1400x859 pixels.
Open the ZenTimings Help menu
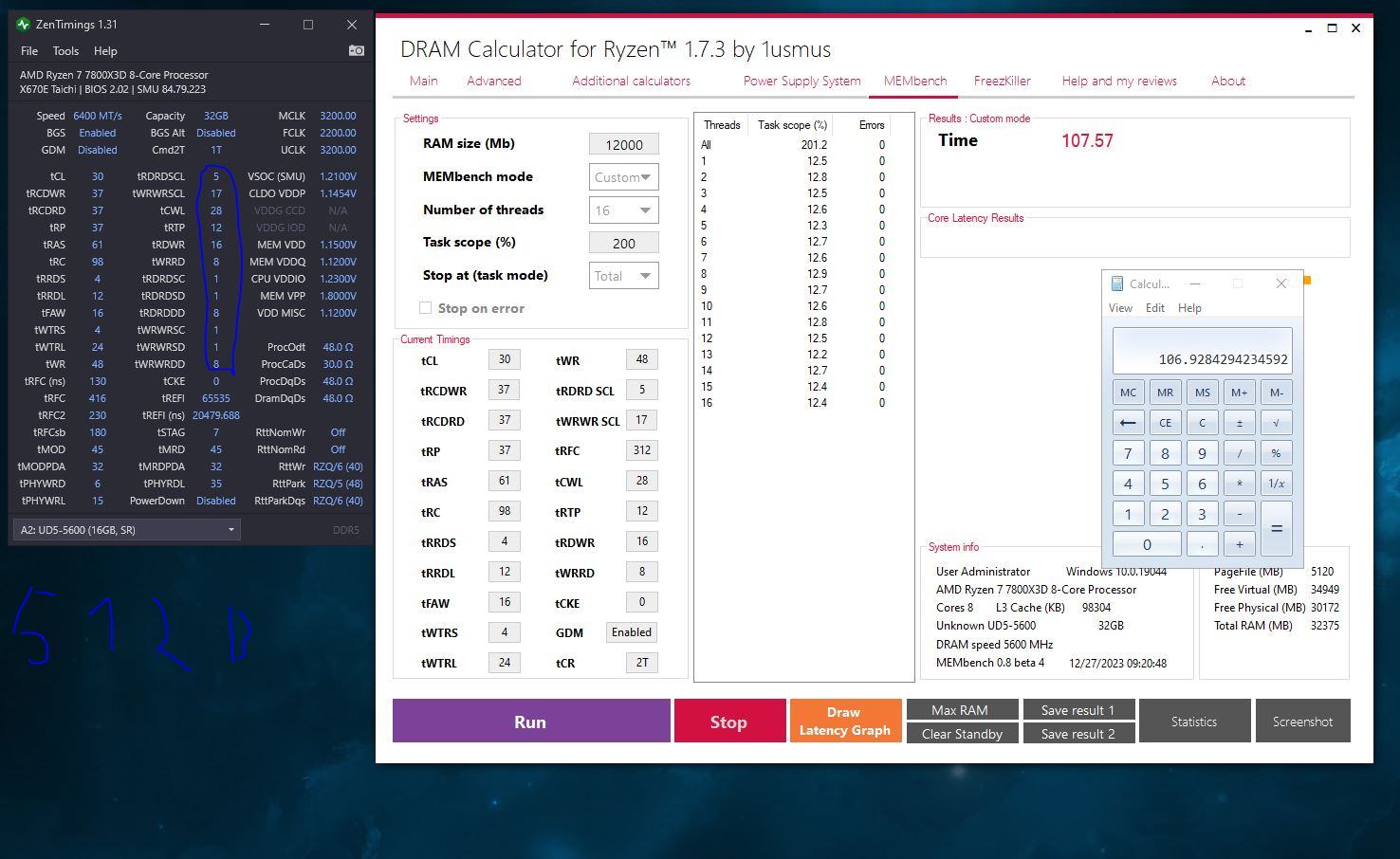[105, 51]
